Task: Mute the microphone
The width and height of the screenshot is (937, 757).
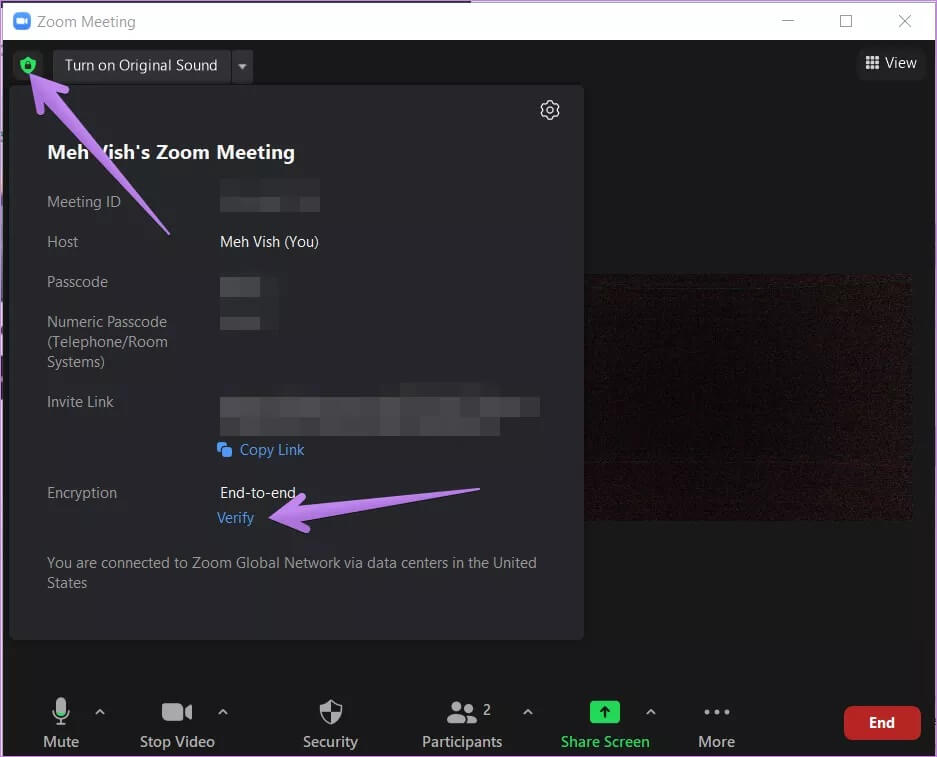Action: pos(61,723)
